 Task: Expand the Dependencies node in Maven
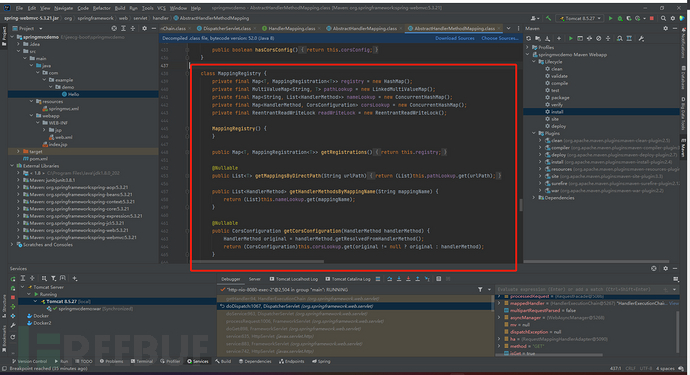[534, 198]
